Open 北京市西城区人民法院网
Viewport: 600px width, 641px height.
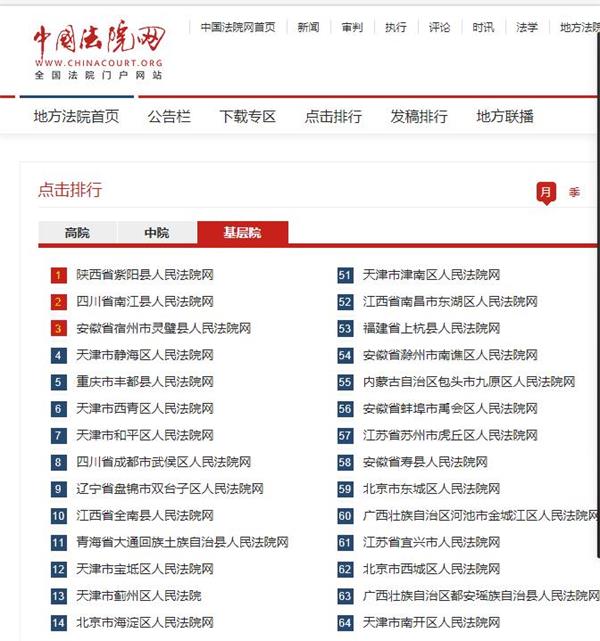[431, 569]
